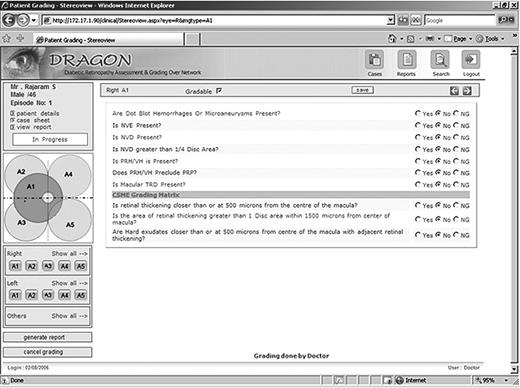
Task: Select No for NVD greater than 1/4 Disc Area
Action: pyautogui.click(x=438, y=149)
